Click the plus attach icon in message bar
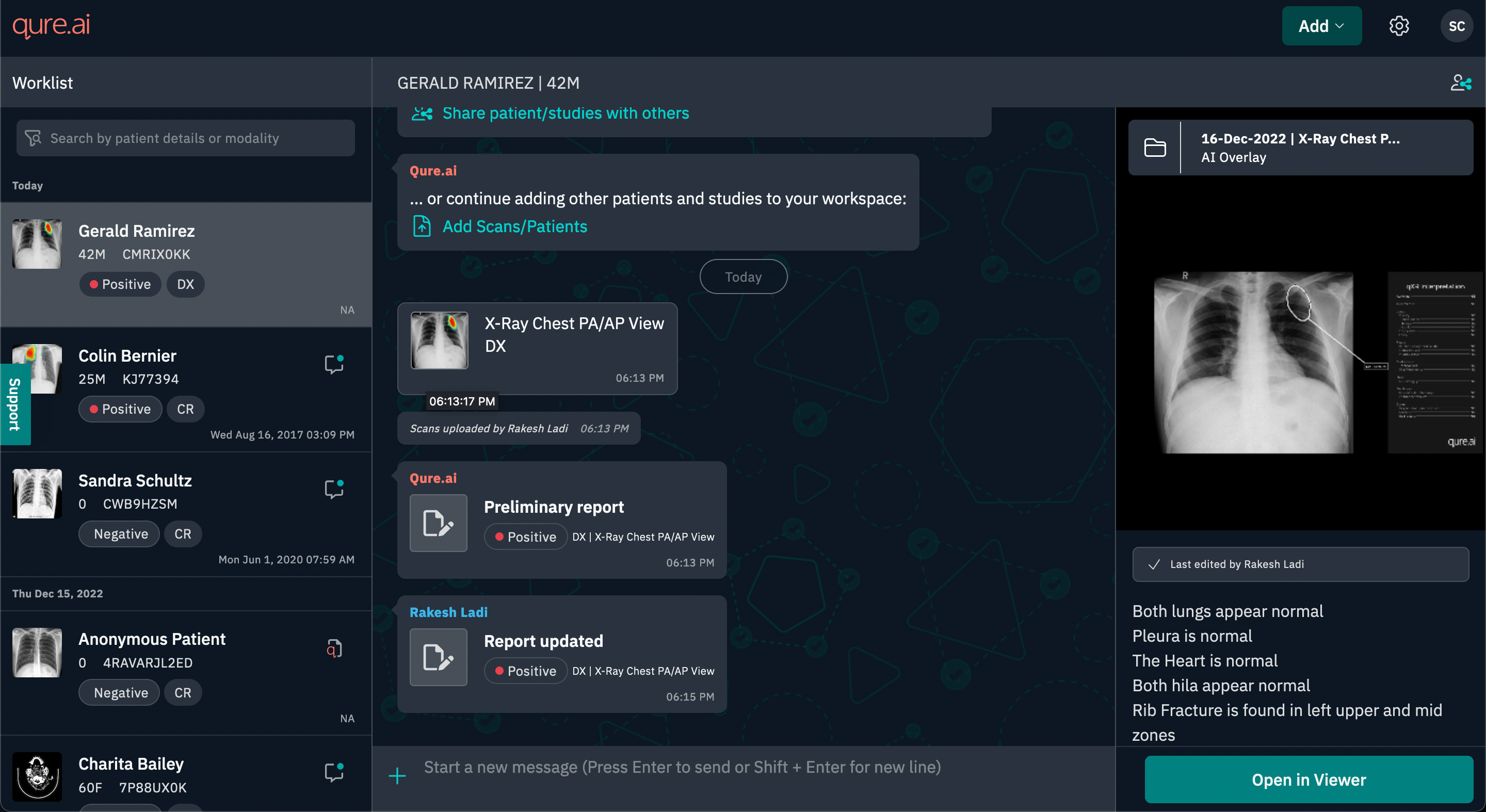 click(x=397, y=776)
